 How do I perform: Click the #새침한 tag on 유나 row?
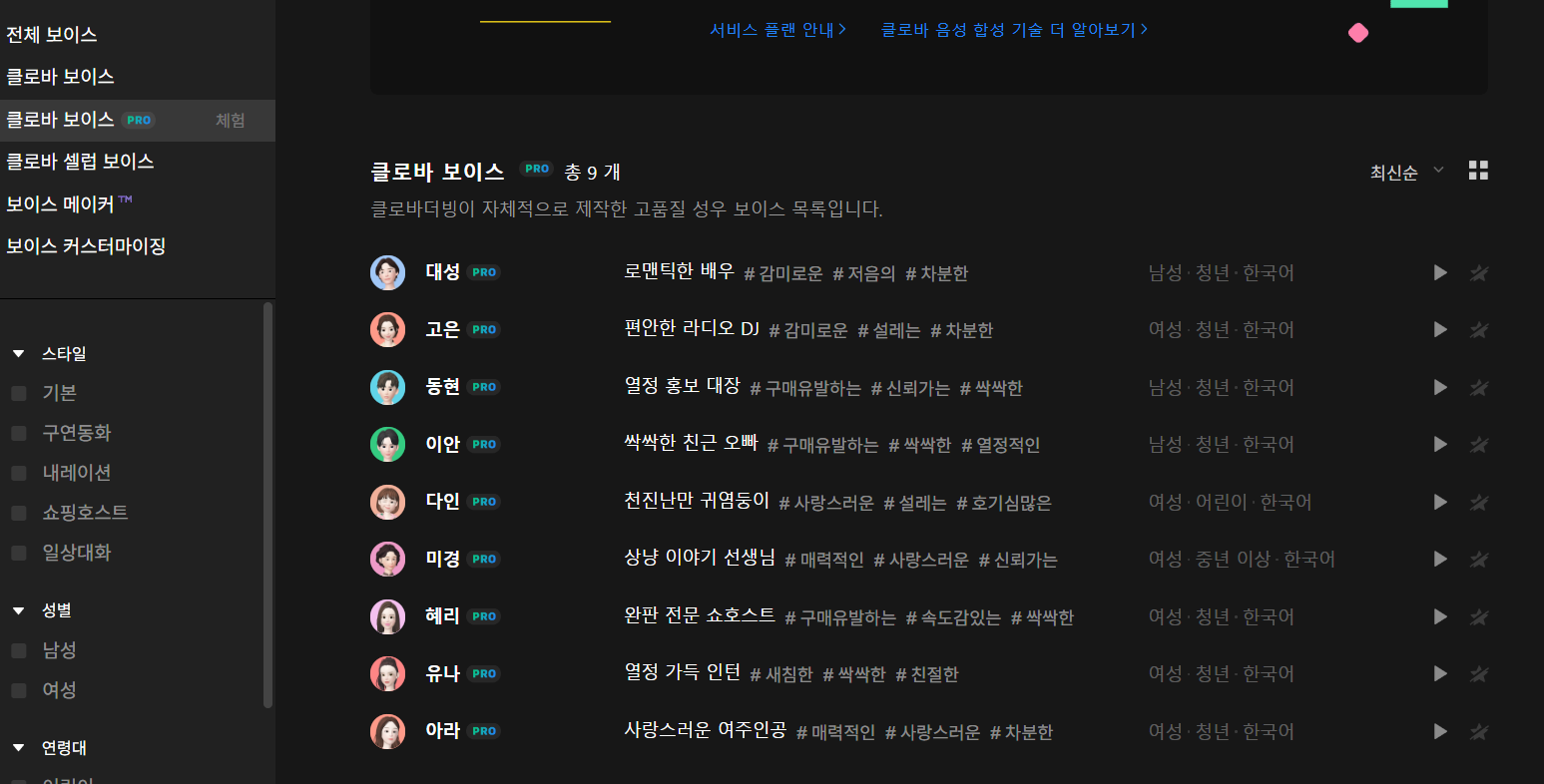781,674
